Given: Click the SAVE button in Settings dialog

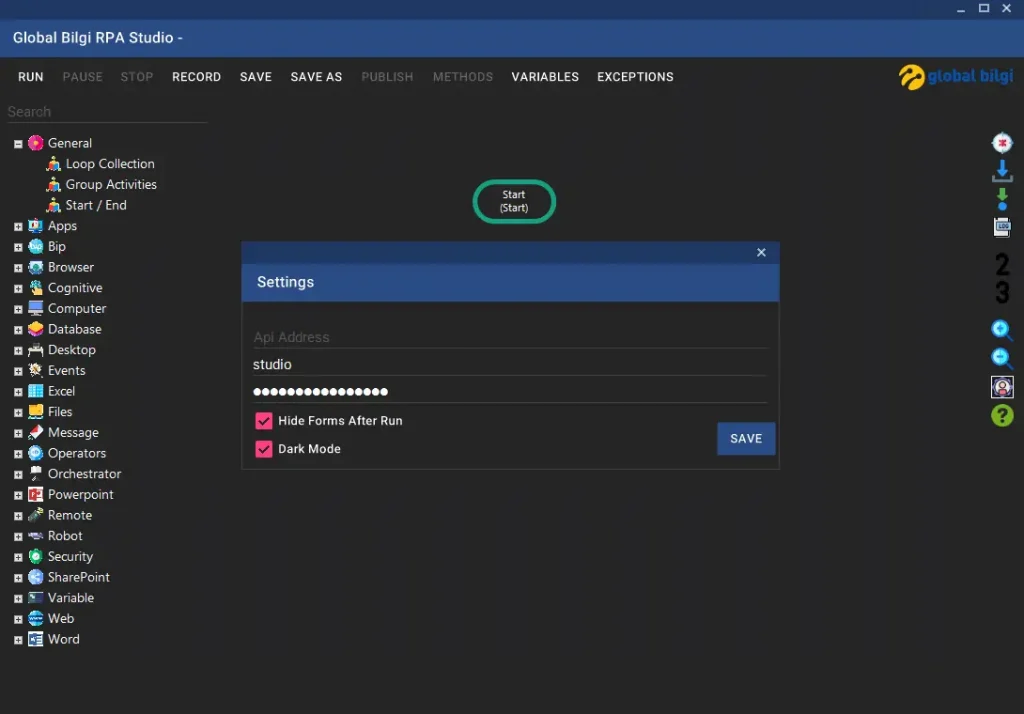Looking at the screenshot, I should pyautogui.click(x=746, y=438).
